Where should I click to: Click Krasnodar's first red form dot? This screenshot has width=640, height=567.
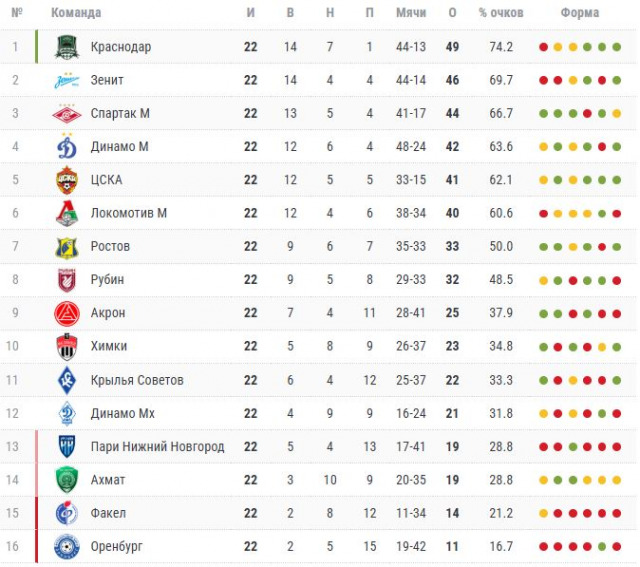click(x=543, y=47)
